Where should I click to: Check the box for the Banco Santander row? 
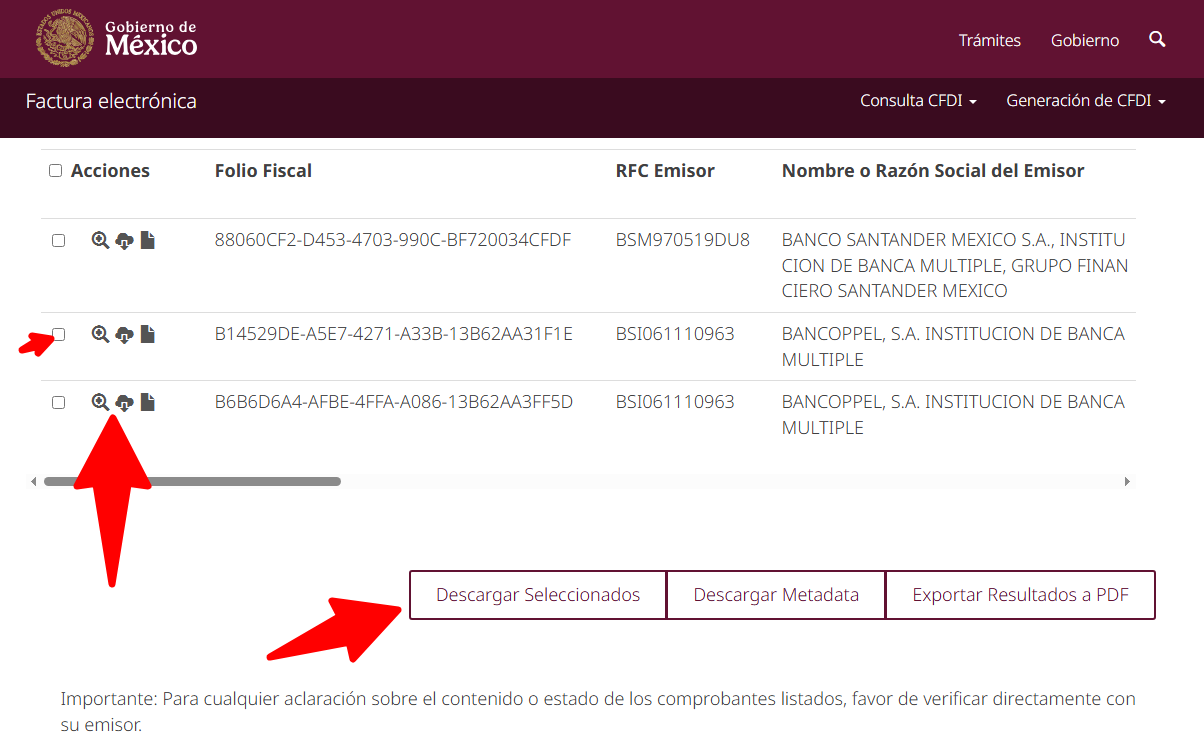58,241
